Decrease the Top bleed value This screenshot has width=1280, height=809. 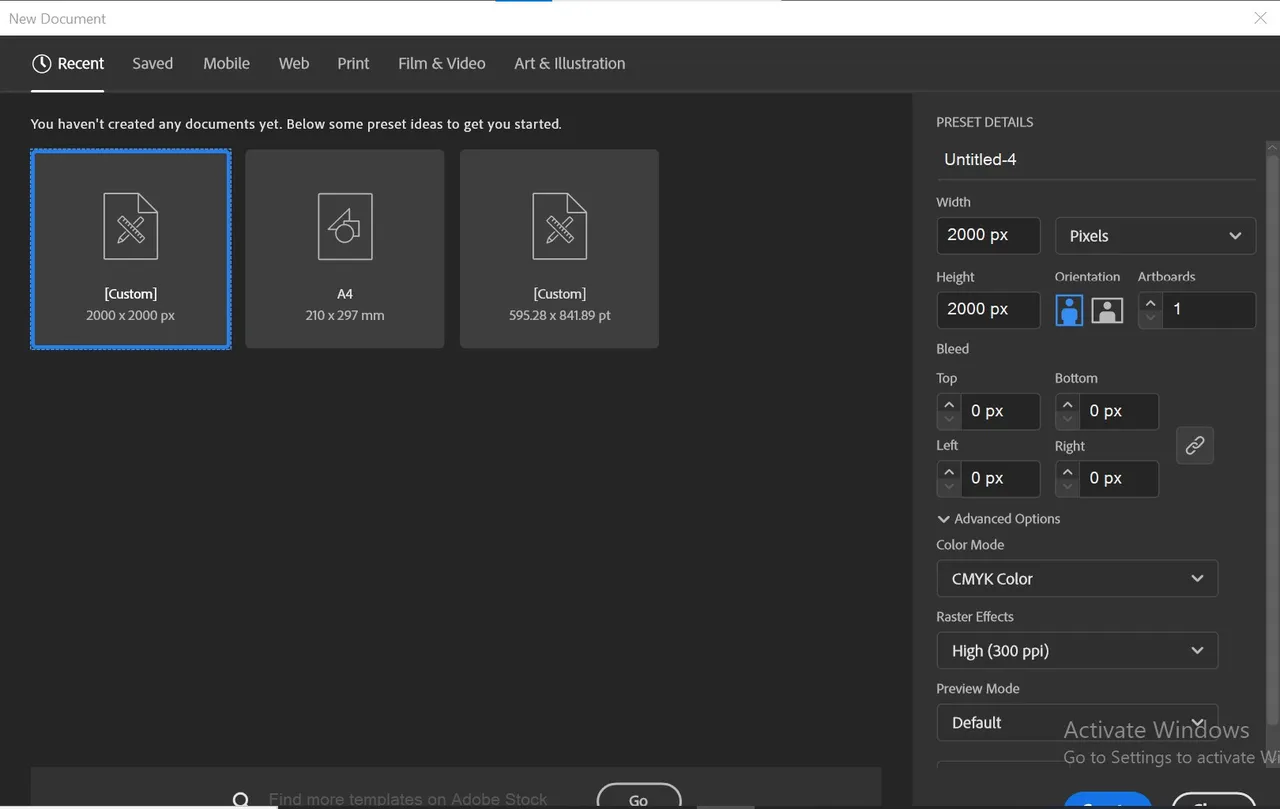[x=949, y=420]
